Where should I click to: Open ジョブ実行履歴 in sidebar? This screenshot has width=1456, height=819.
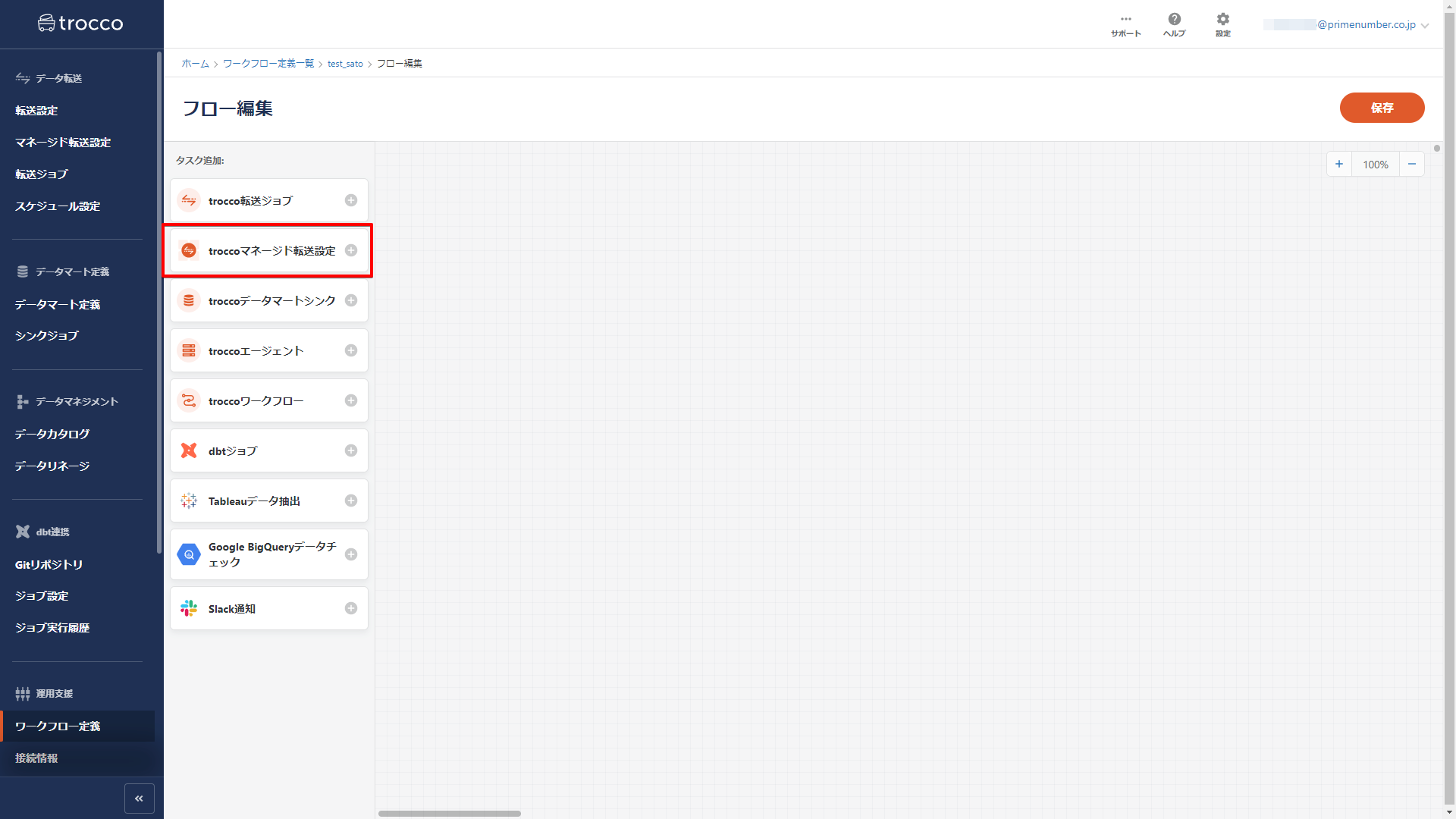coord(52,628)
